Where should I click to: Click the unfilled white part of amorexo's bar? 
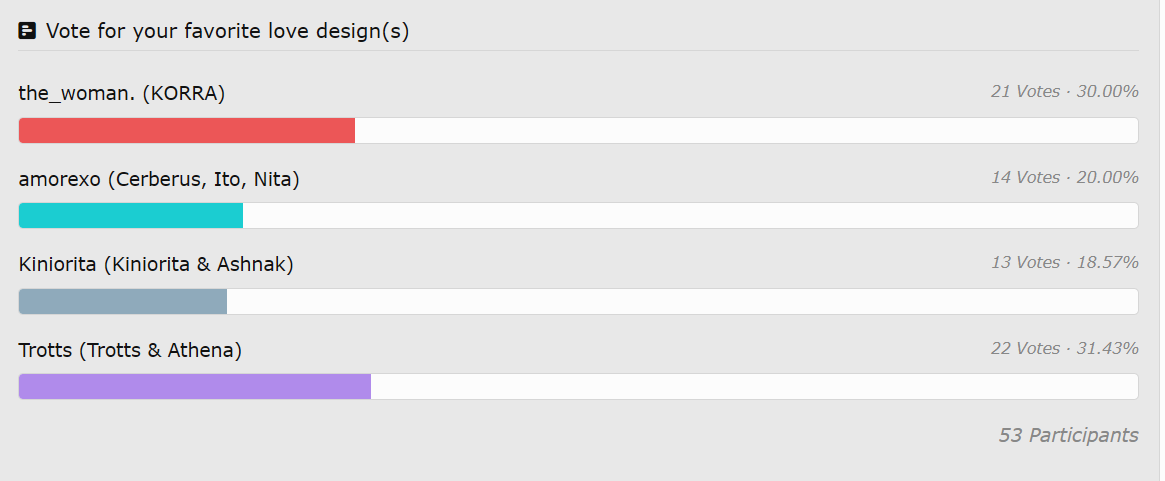coord(690,216)
